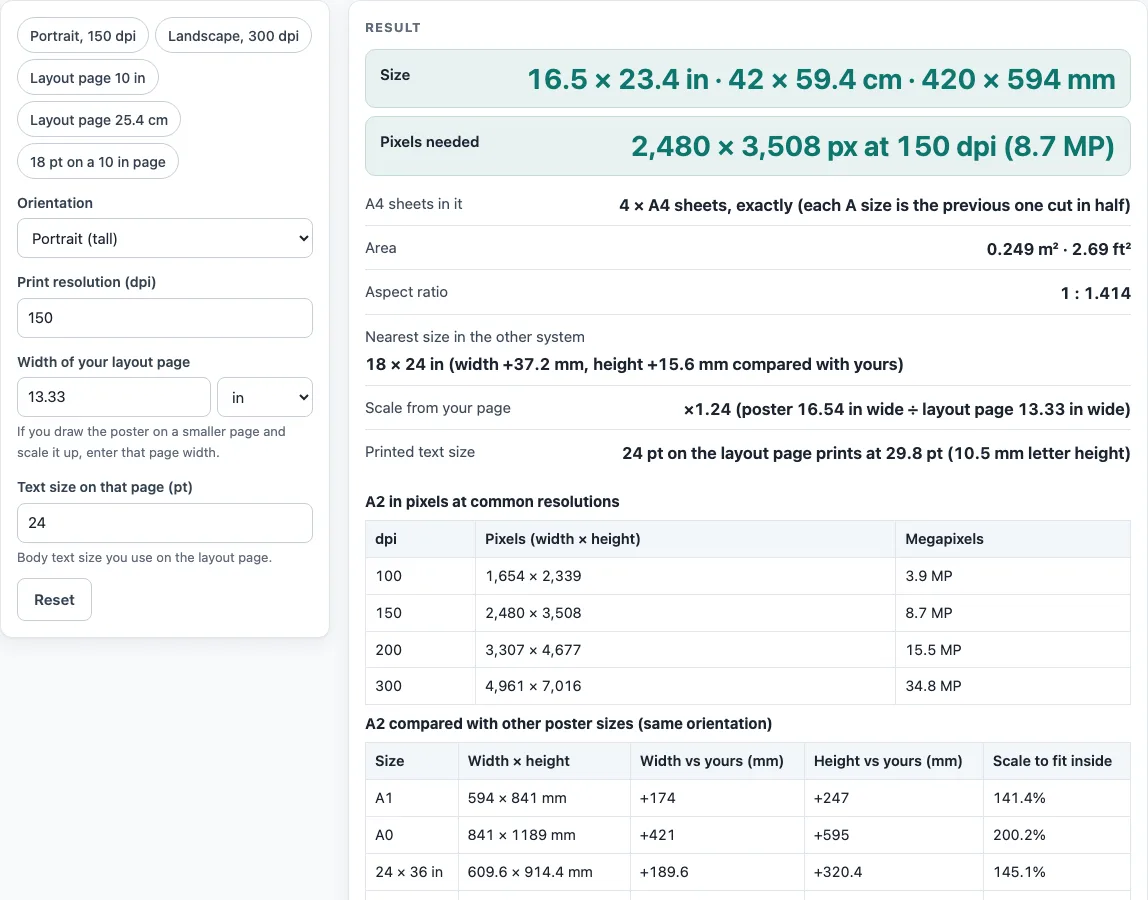The height and width of the screenshot is (900, 1148).
Task: Select the Portrait, 150 dpi preset
Action: point(83,36)
